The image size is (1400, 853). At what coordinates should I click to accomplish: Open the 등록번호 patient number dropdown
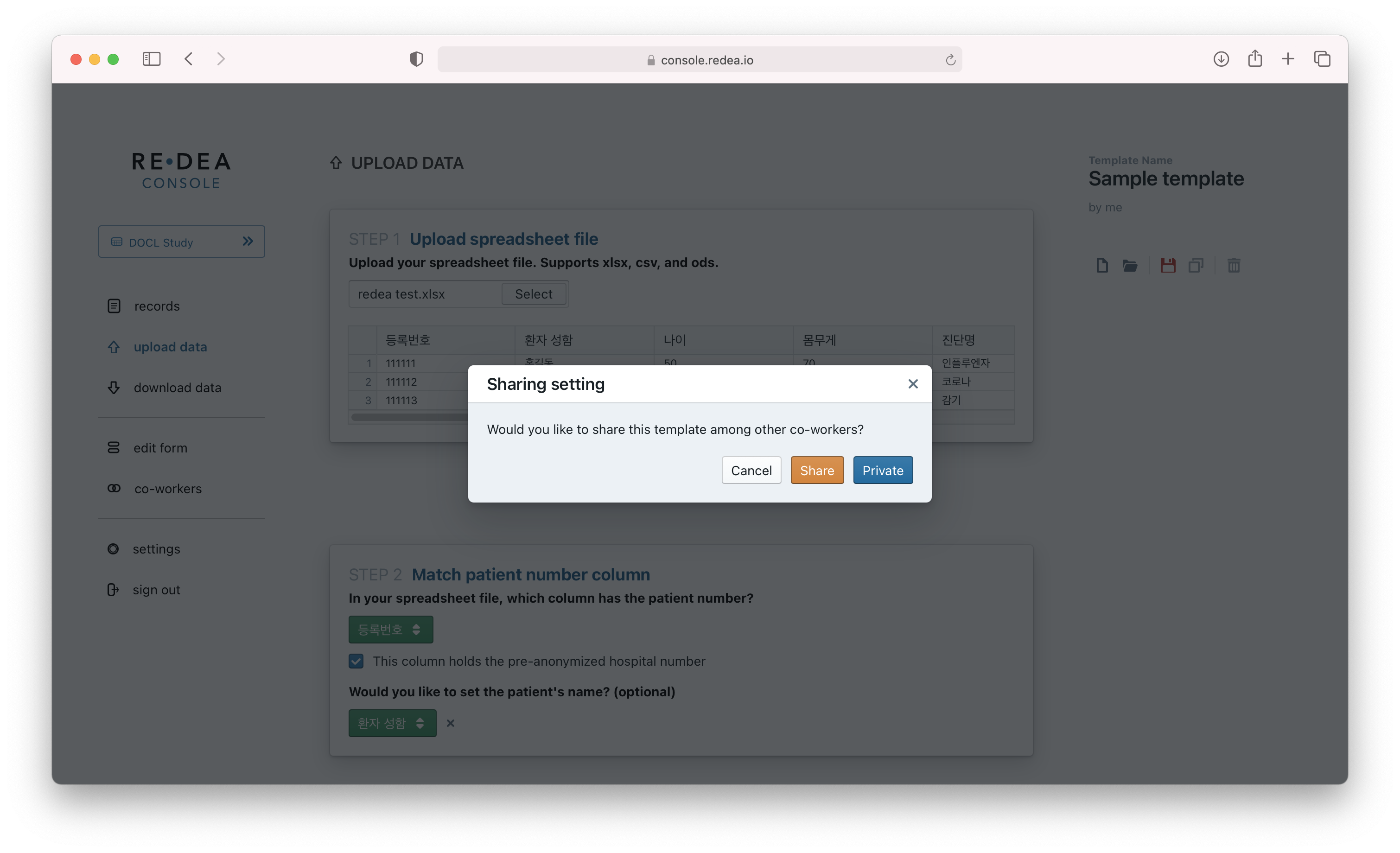(x=390, y=630)
